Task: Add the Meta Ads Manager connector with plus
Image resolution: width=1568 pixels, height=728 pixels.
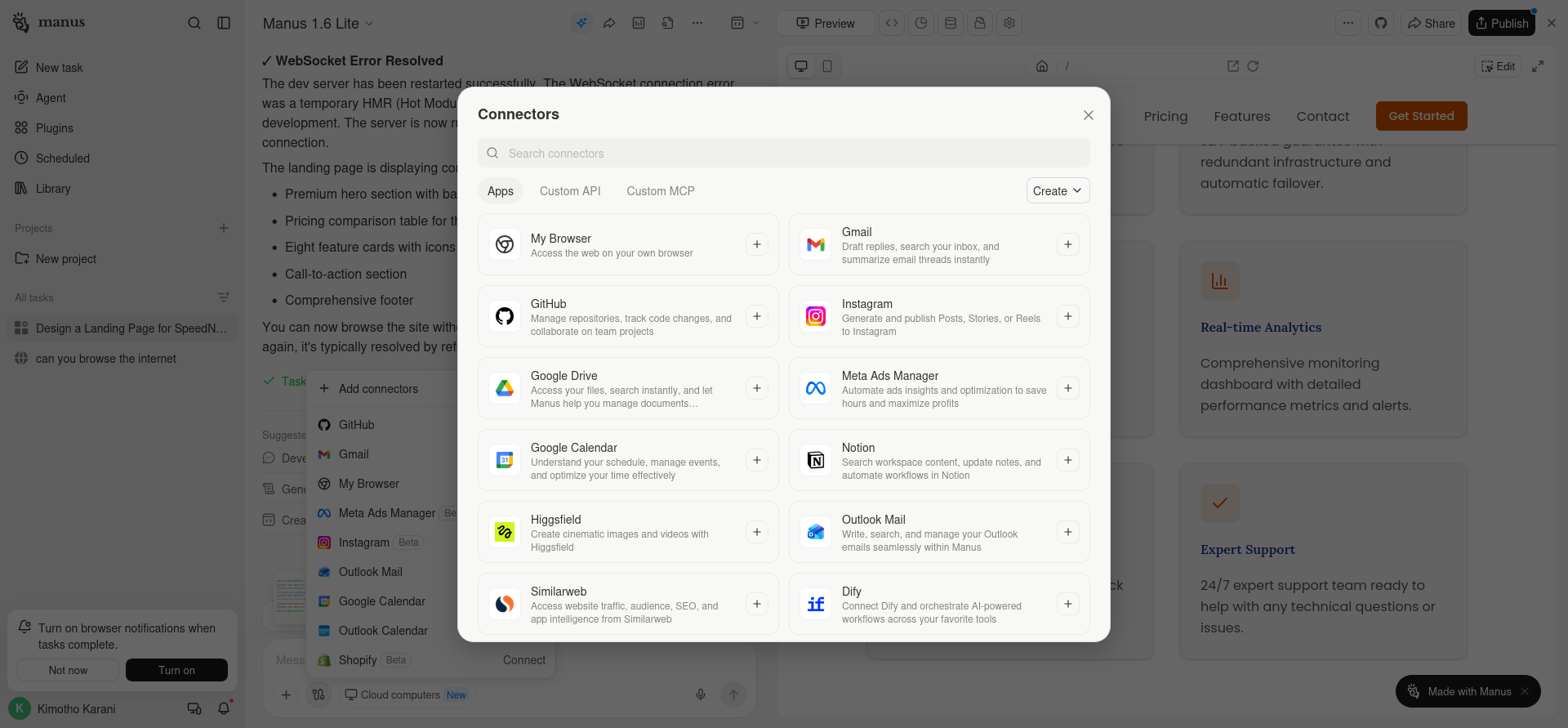Action: 1068,388
